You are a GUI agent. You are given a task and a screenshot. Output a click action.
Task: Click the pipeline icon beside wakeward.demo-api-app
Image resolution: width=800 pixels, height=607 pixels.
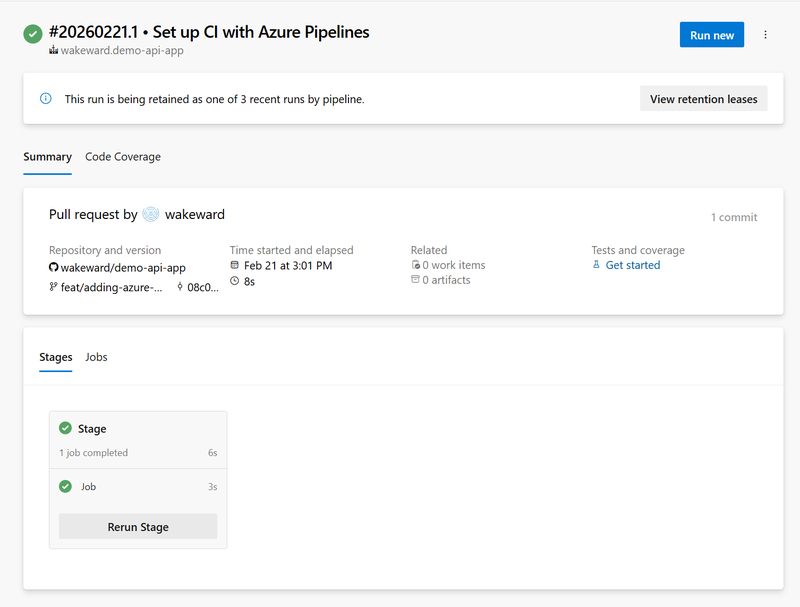[54, 51]
